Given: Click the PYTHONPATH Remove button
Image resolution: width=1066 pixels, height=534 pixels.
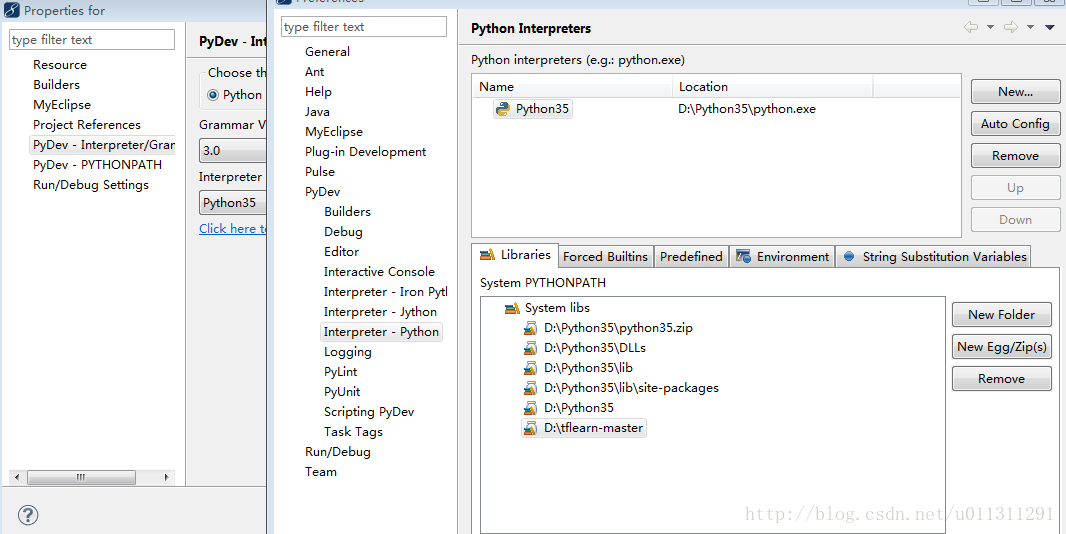Looking at the screenshot, I should (x=1001, y=378).
